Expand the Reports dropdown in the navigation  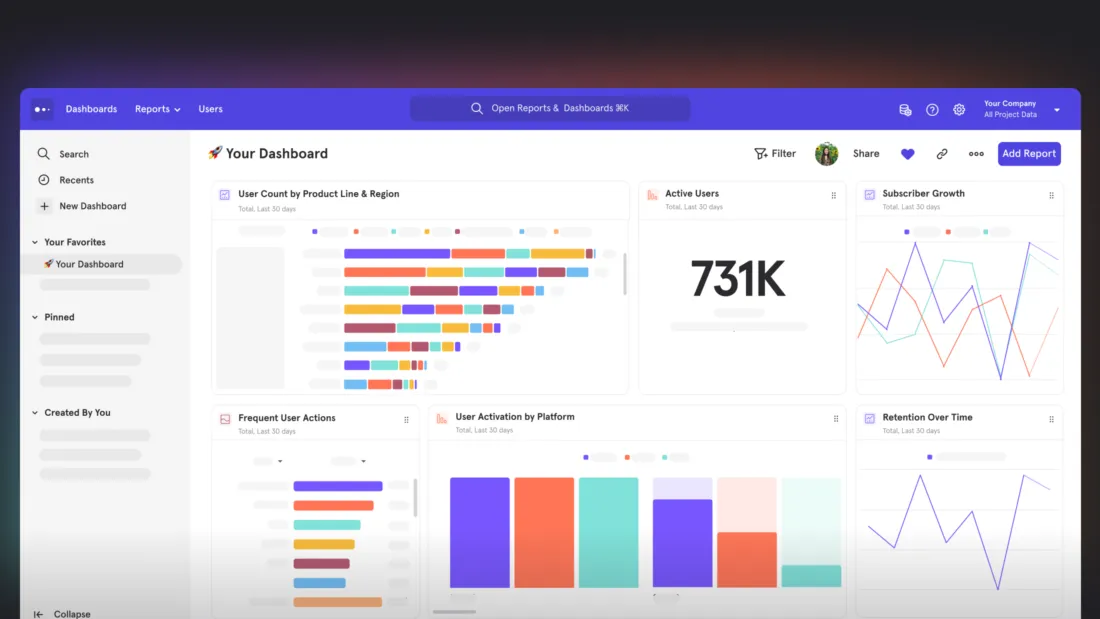157,109
